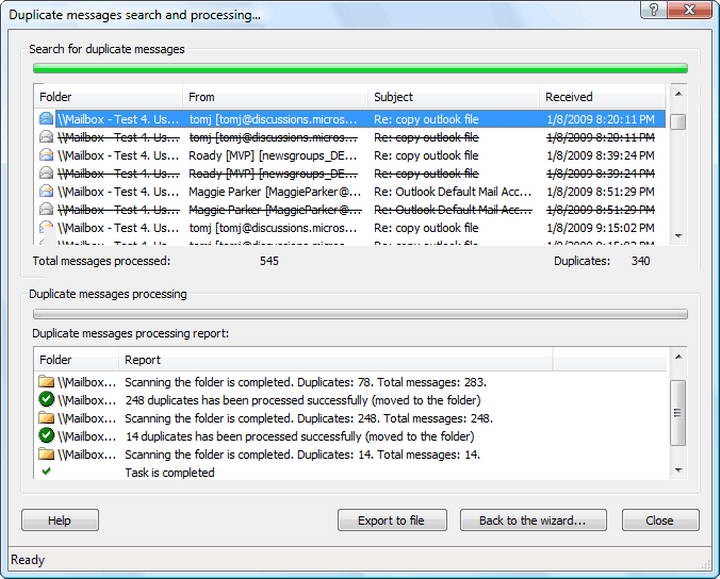The image size is (720, 579).
Task: Click envelope icon of tomj 9:15:02 PM row
Action: click(46, 227)
